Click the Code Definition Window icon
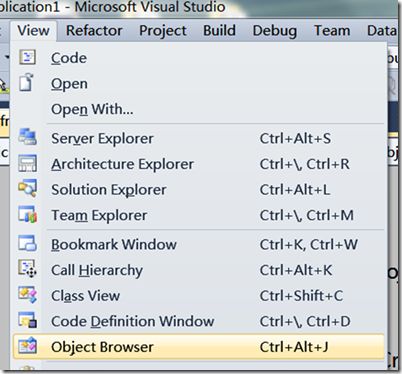Screen dimensions: 402x374 point(27,320)
